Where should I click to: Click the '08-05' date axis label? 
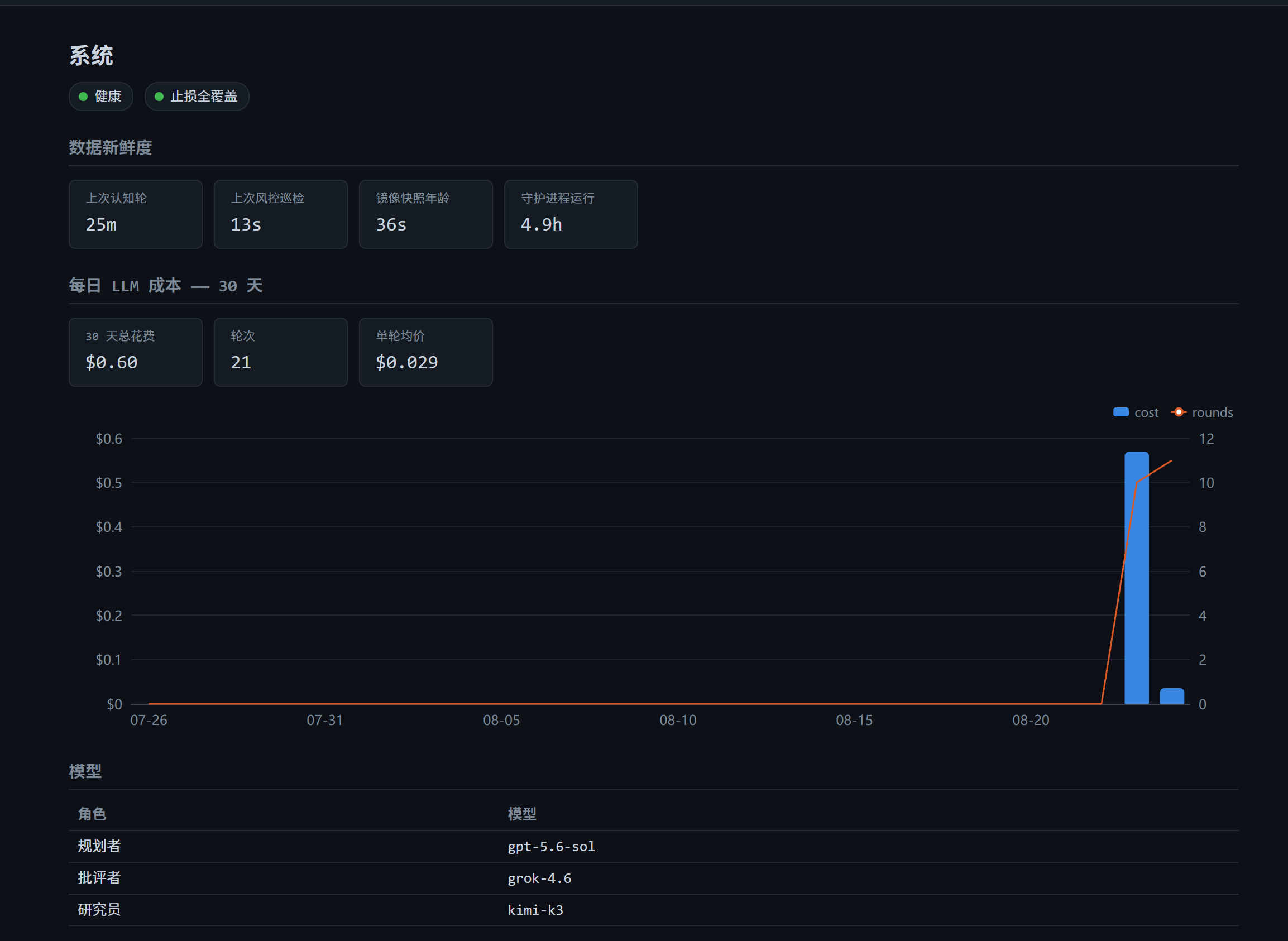click(501, 720)
